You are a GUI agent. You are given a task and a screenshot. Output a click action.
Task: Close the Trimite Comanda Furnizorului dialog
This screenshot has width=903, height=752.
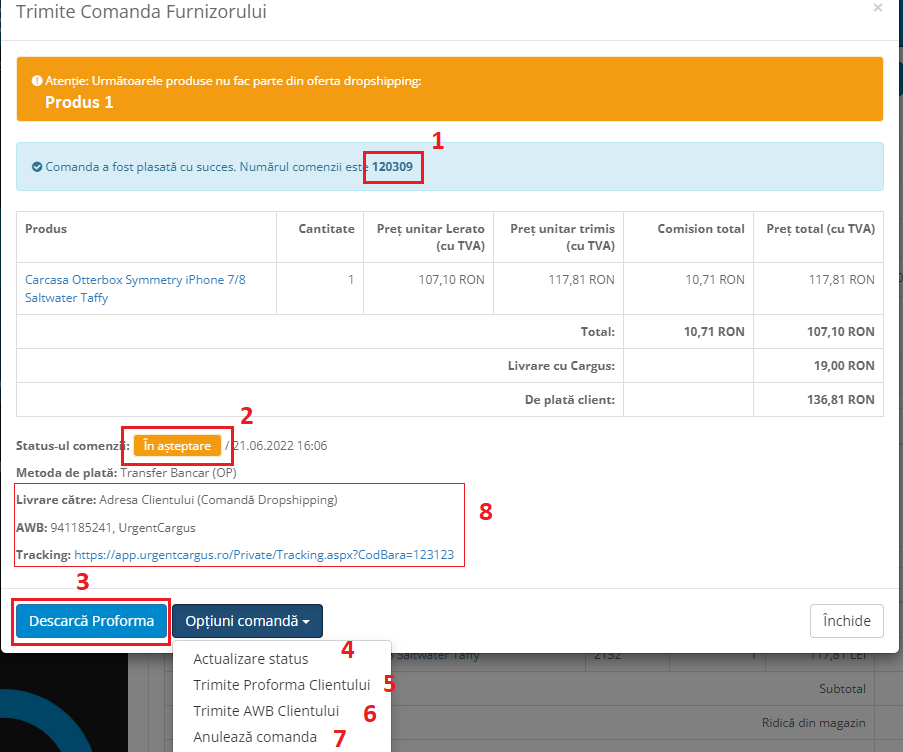(x=877, y=8)
